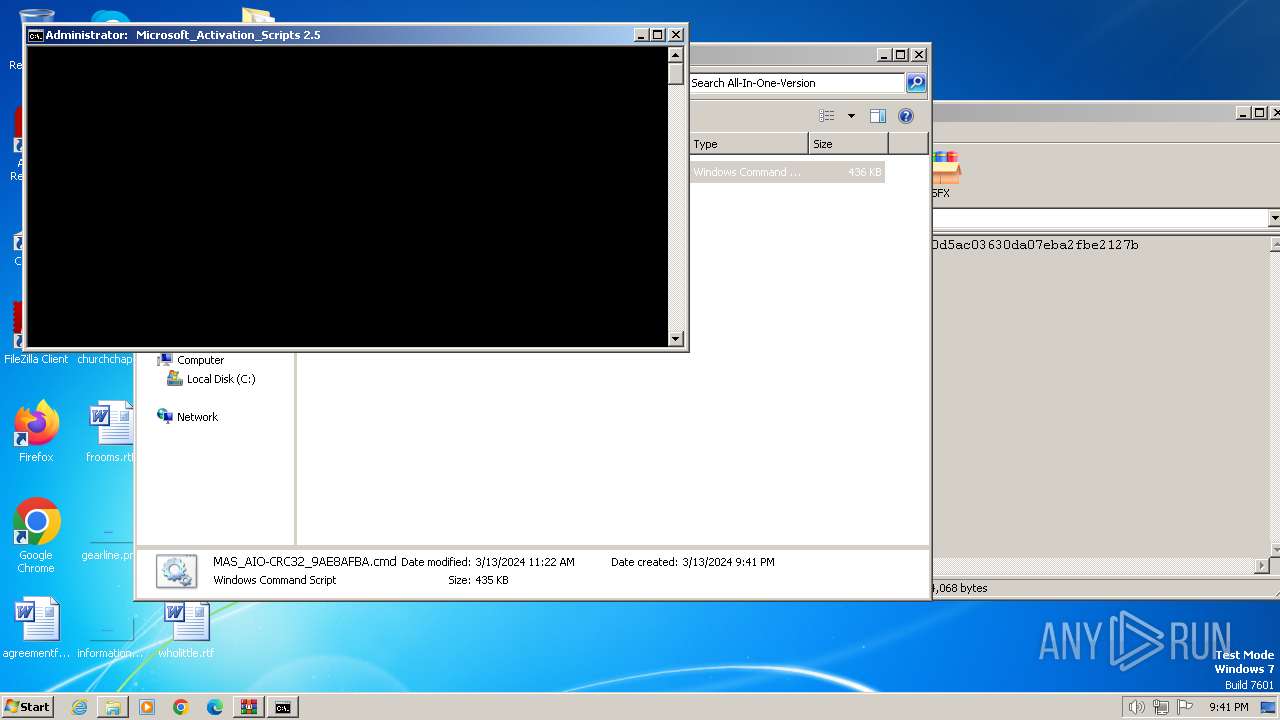The height and width of the screenshot is (720, 1280).
Task: Launch Internet Explorer from the taskbar
Action: [x=80, y=707]
